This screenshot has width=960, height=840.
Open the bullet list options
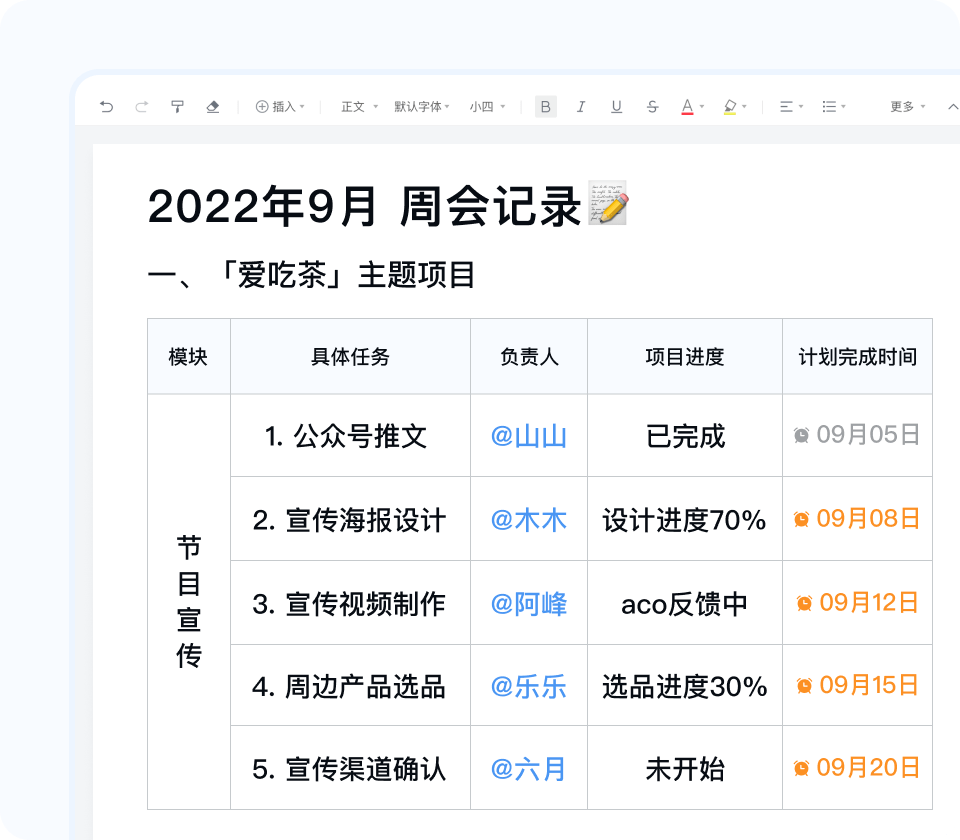coord(833,107)
